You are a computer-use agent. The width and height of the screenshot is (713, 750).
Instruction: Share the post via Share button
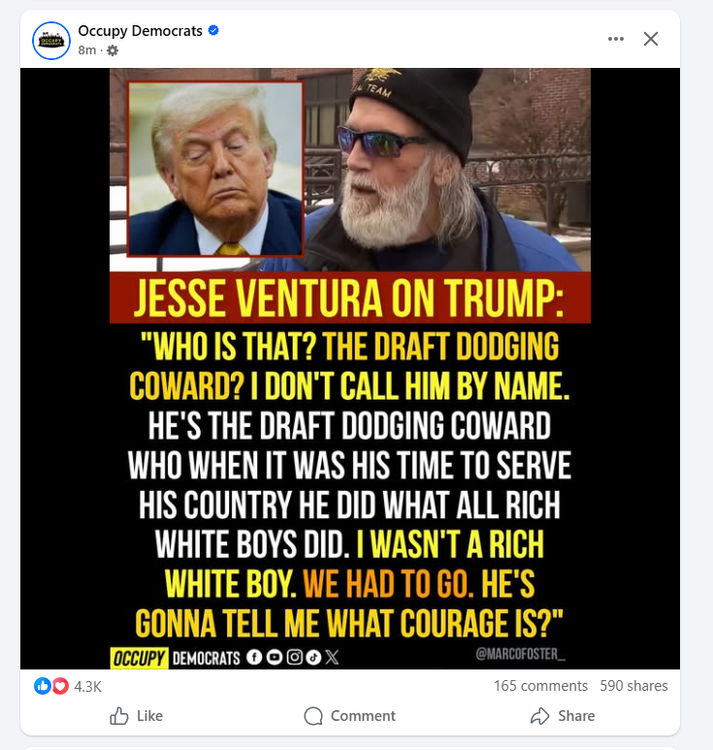563,716
